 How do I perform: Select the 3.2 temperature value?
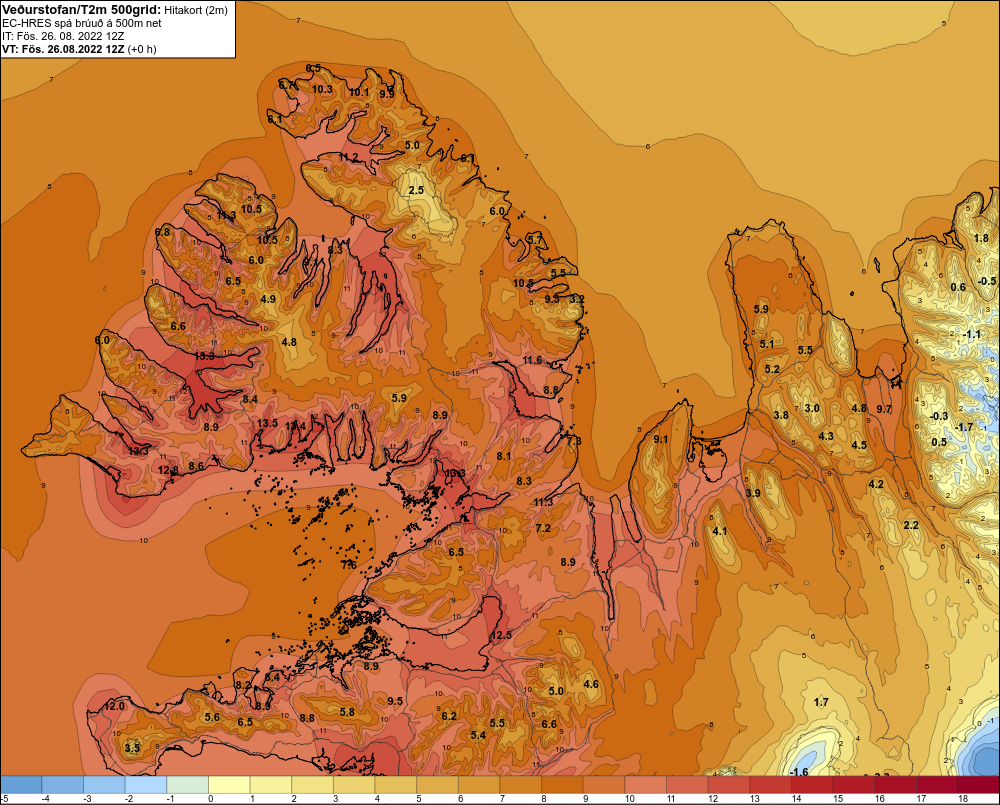tap(577, 299)
